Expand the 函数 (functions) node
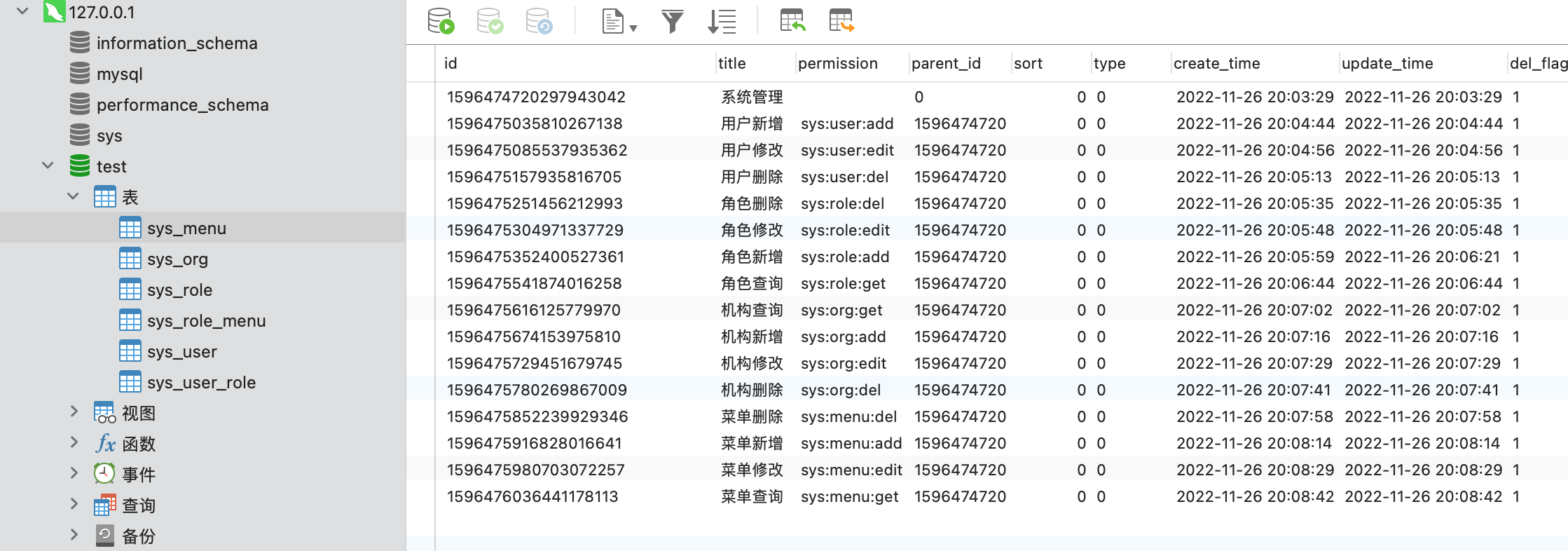1568x551 pixels. click(x=74, y=443)
